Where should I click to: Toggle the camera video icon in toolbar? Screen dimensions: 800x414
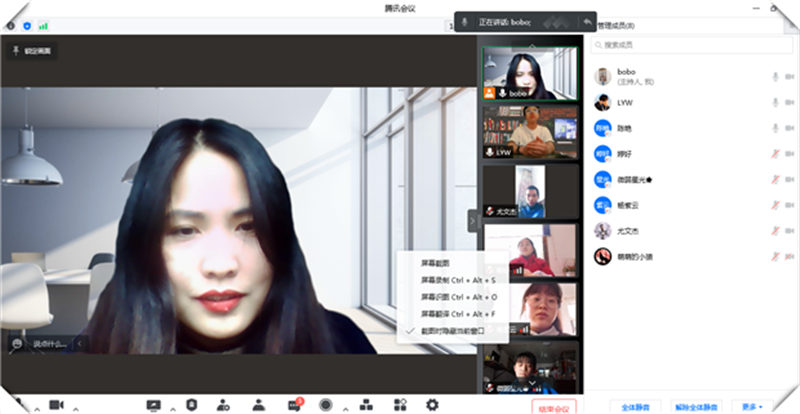pyautogui.click(x=56, y=405)
